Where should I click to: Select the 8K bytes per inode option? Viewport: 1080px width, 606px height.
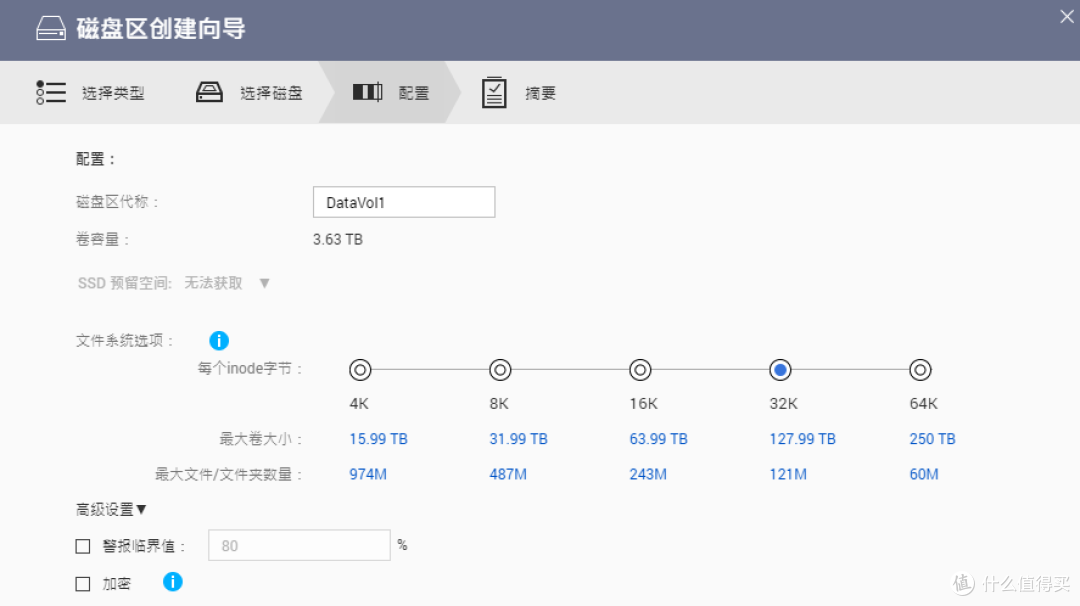click(500, 370)
